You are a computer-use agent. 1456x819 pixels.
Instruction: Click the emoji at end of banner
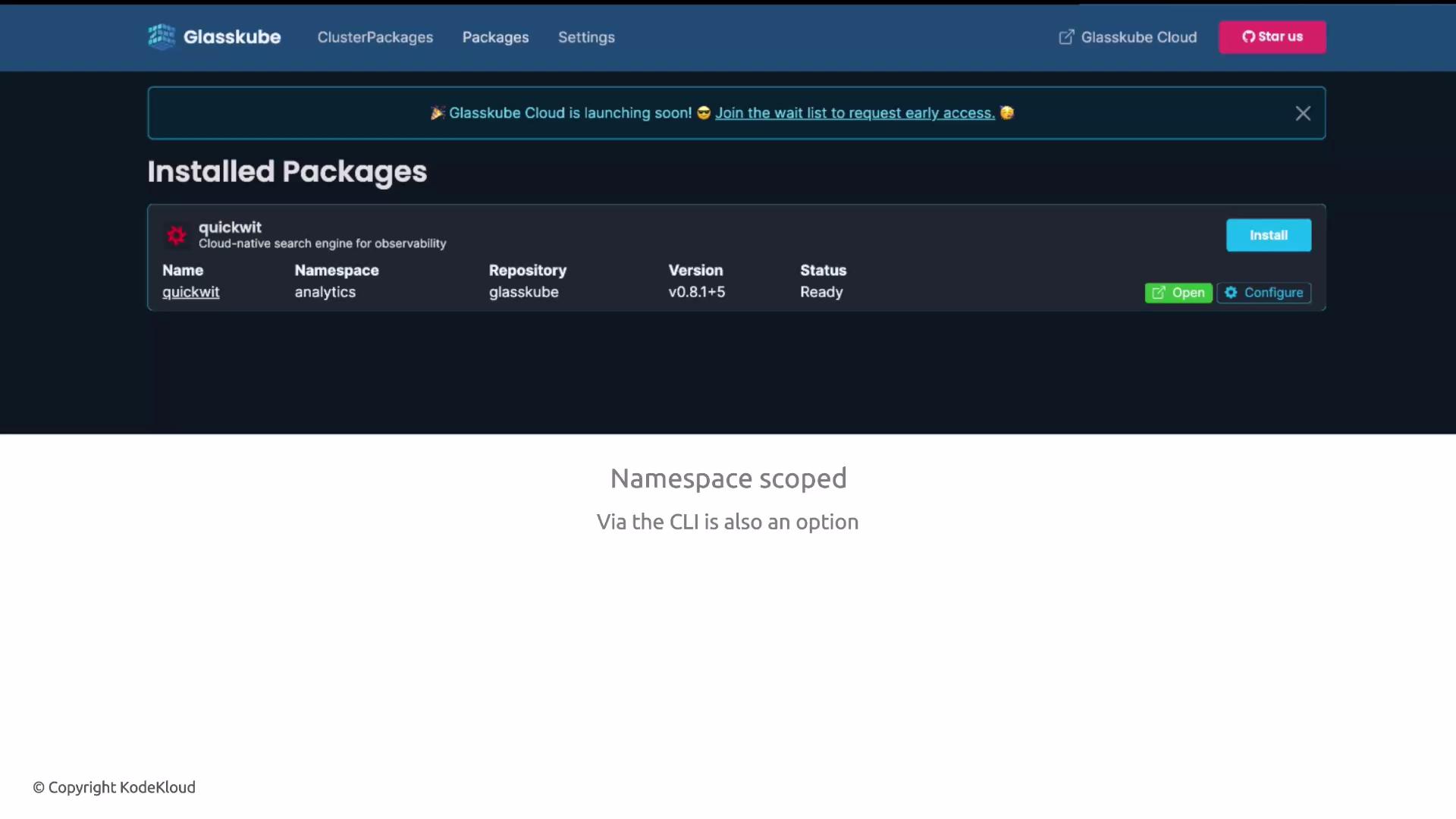[1007, 113]
